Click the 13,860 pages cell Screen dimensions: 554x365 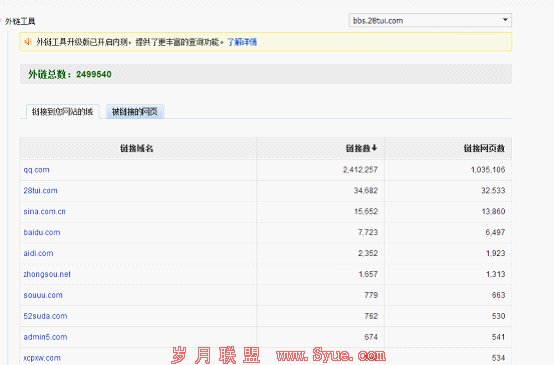click(493, 211)
